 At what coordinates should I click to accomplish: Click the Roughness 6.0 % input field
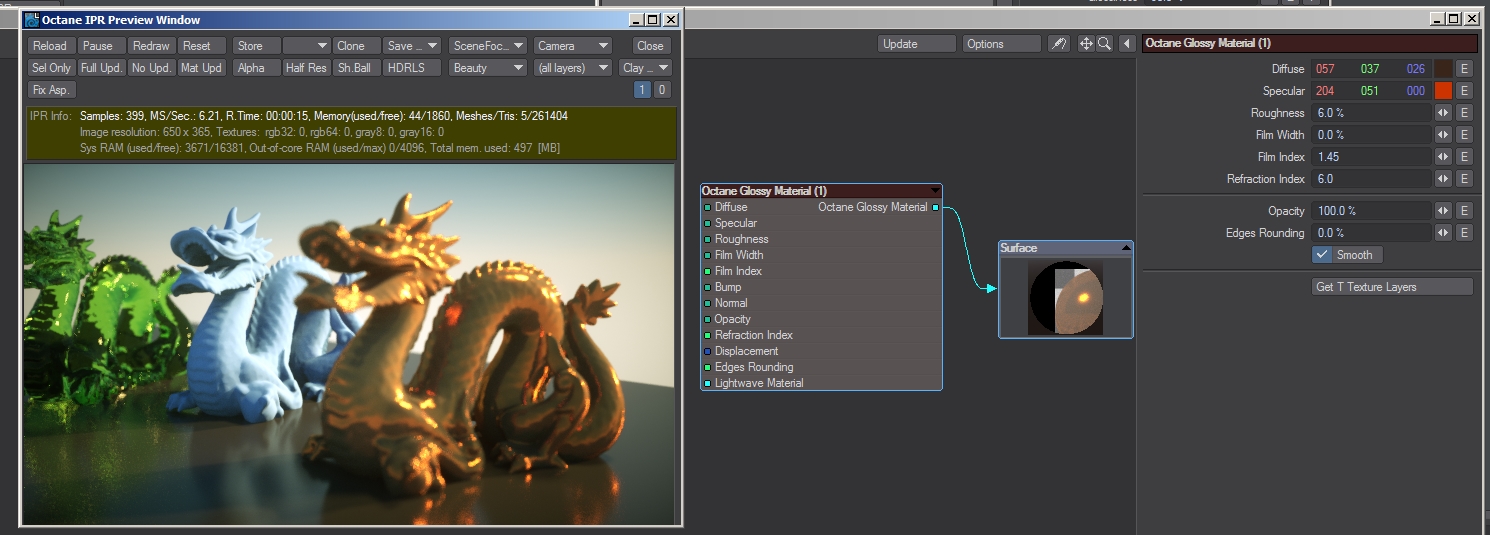(1372, 113)
